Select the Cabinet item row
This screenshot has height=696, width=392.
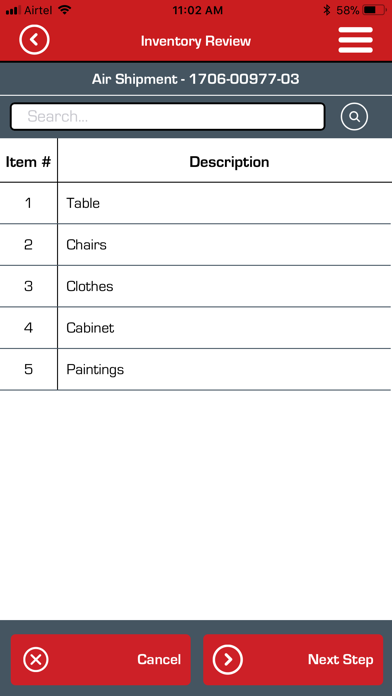[196, 328]
